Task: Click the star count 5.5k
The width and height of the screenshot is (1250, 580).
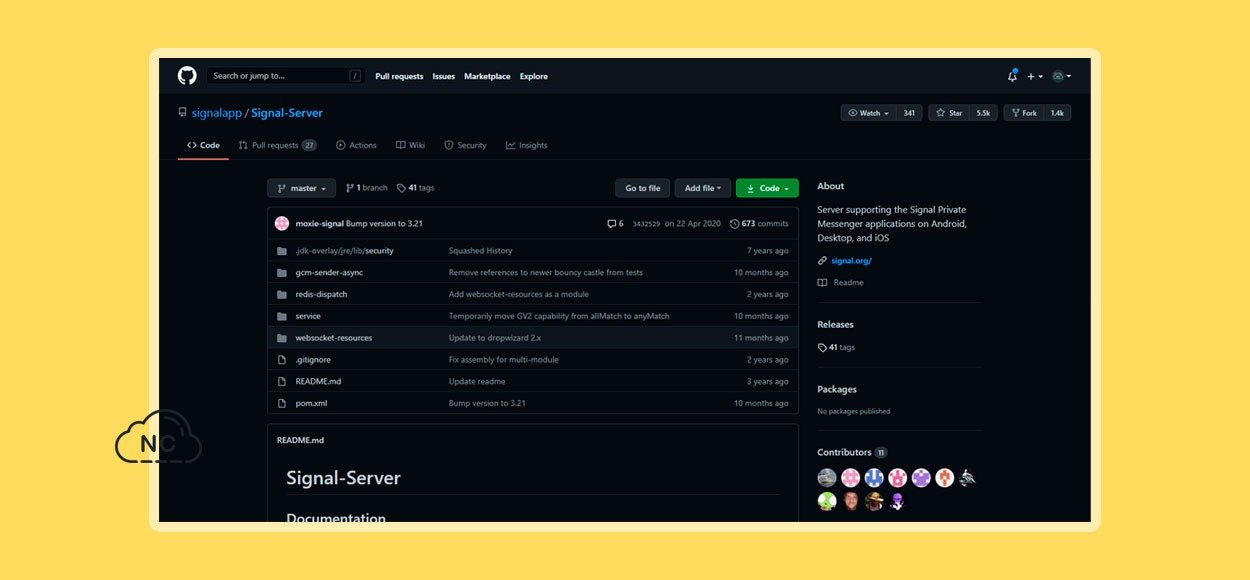Action: pyautogui.click(x=983, y=113)
